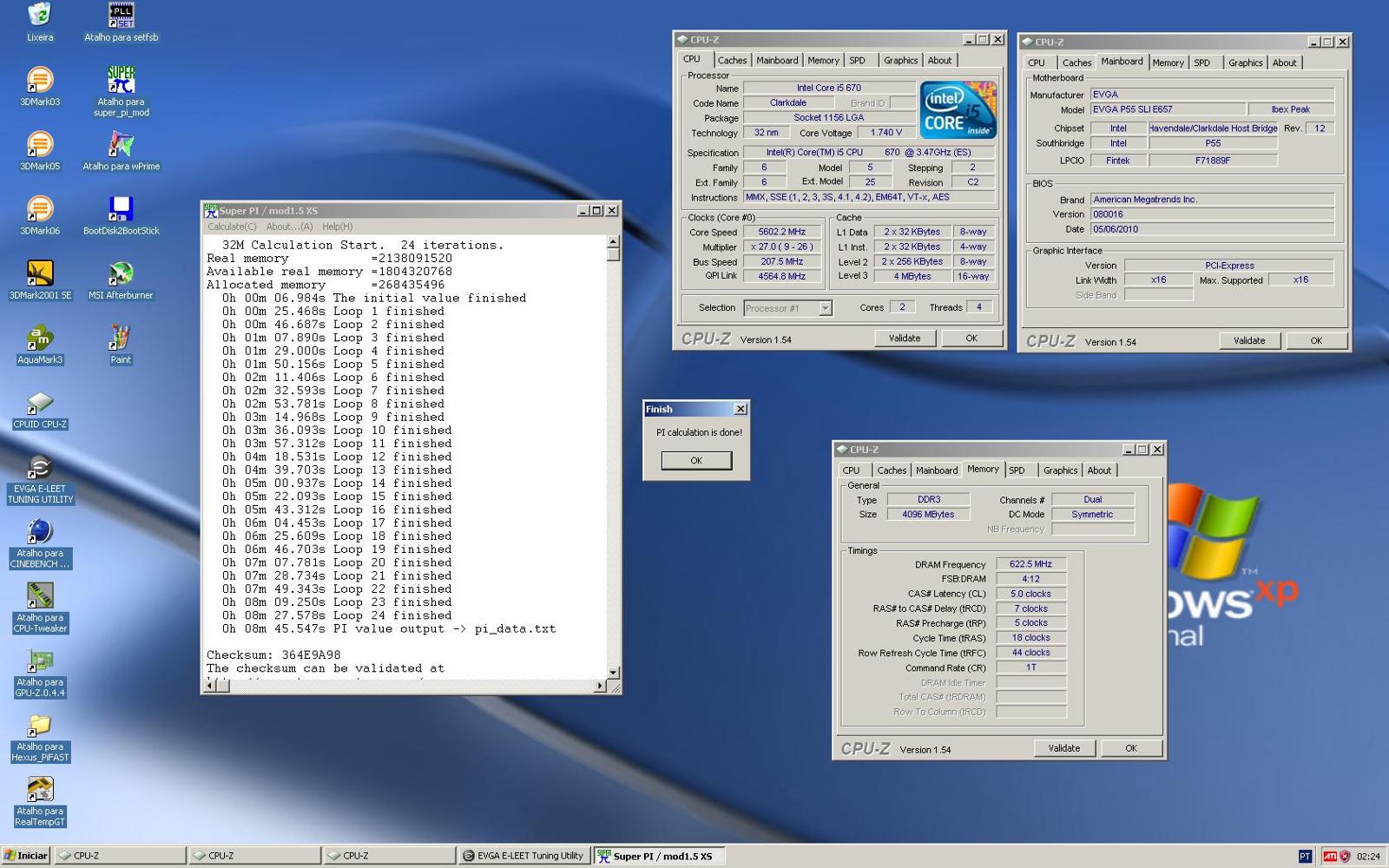Viewport: 1389px width, 868px height.
Task: Open the Help(H) menu in Super PI
Action: 337,227
